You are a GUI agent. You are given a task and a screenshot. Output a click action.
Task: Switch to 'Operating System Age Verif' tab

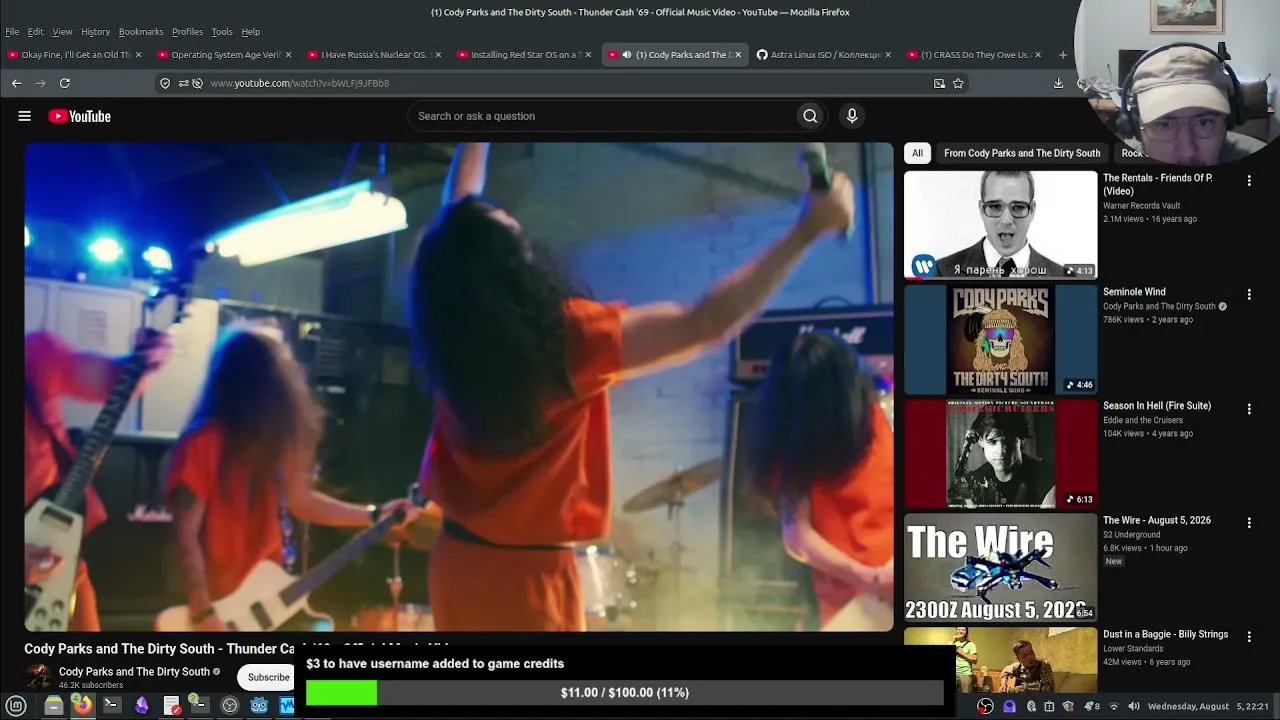225,55
